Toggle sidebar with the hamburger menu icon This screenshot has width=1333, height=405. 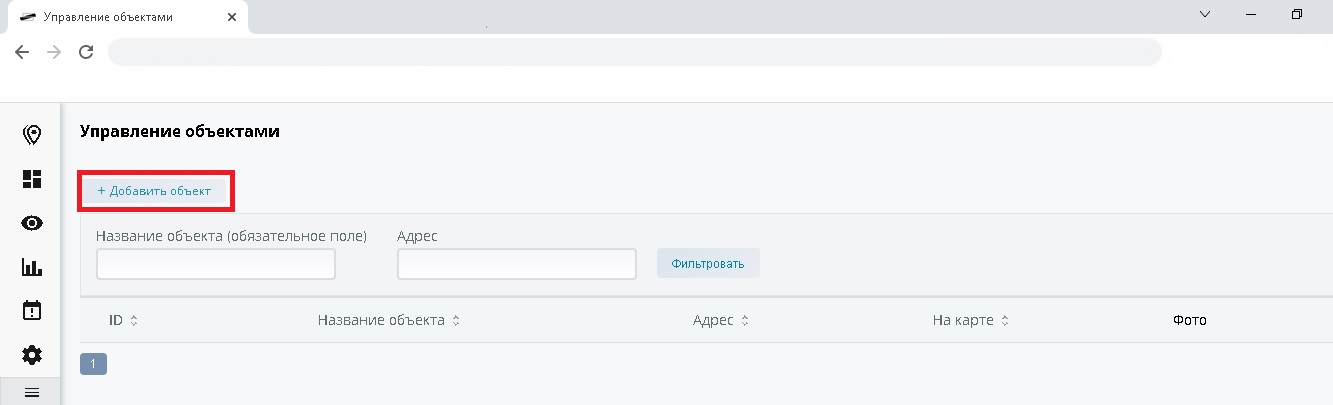[31, 393]
